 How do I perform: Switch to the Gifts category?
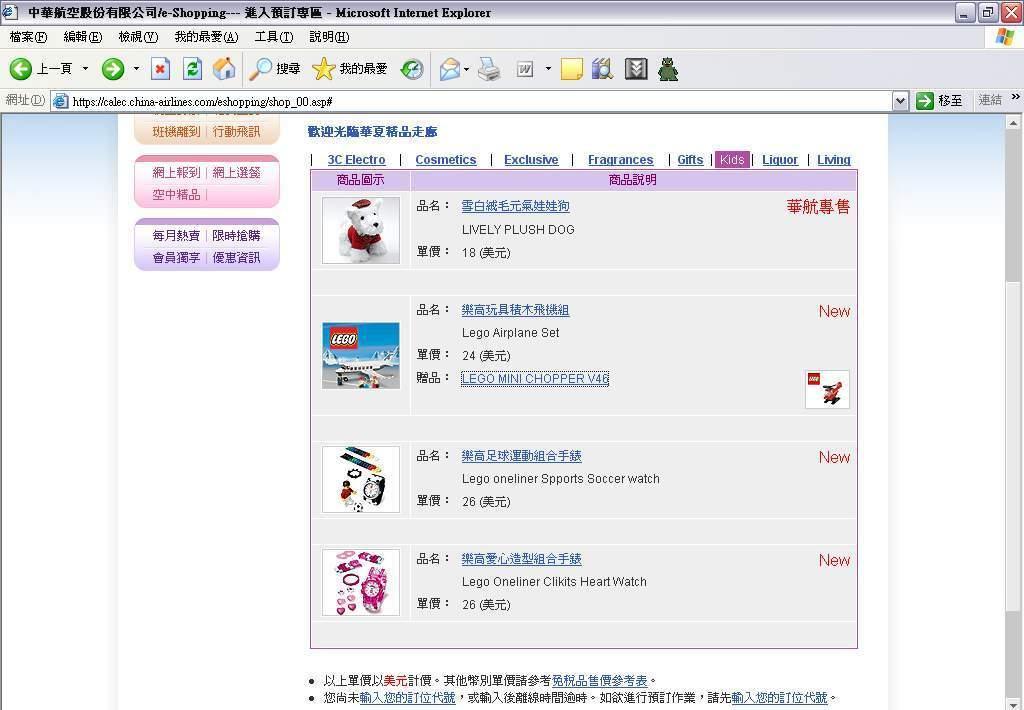tap(690, 160)
